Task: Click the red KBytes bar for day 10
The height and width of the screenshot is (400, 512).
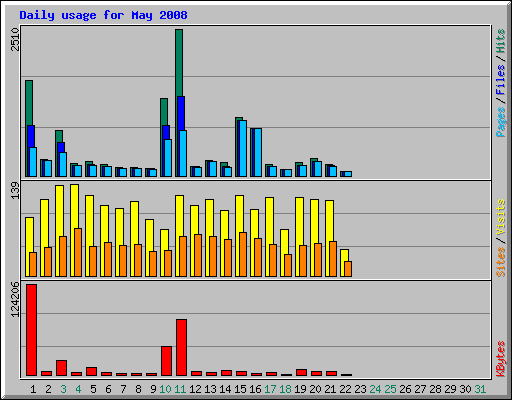Action: [x=166, y=361]
